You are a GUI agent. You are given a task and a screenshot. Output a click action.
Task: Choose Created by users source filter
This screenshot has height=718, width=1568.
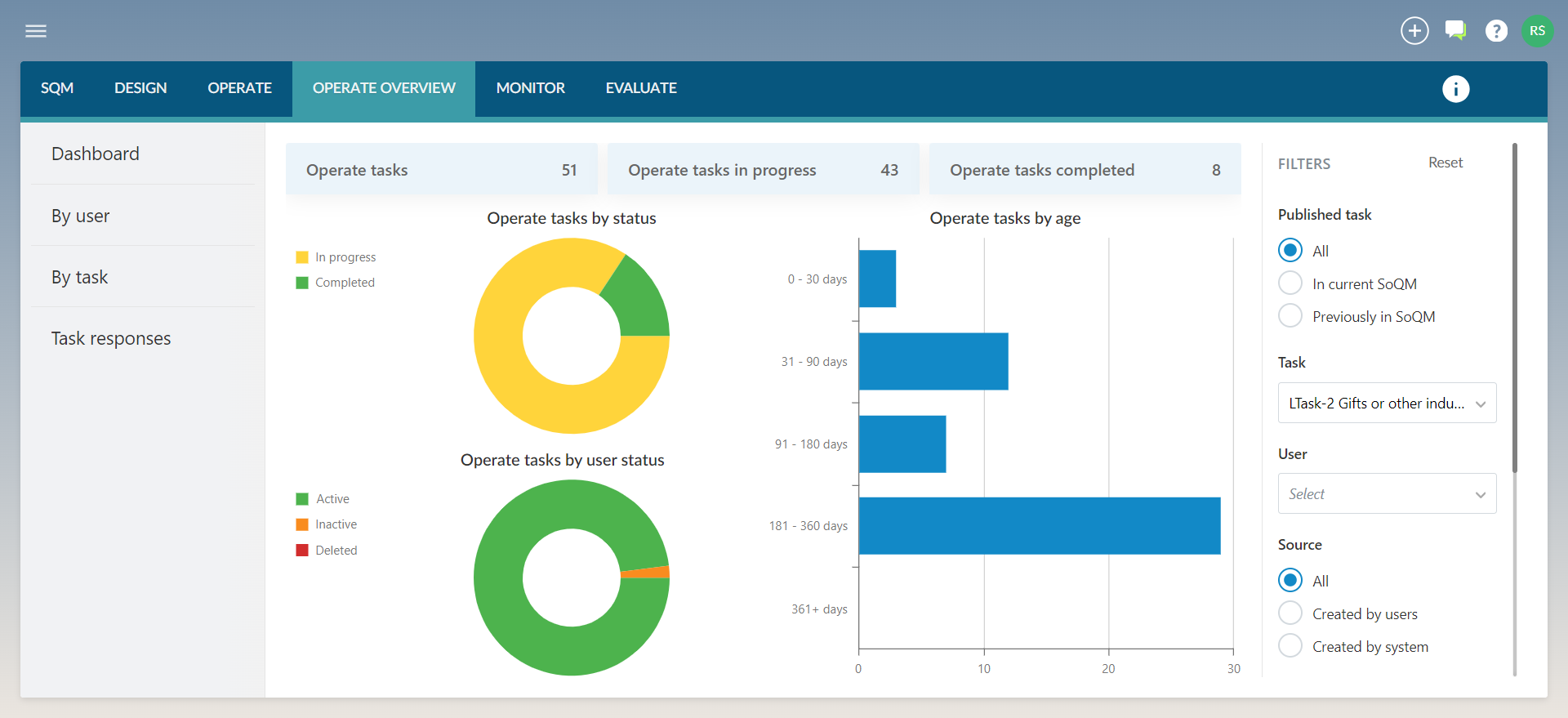pos(1290,613)
